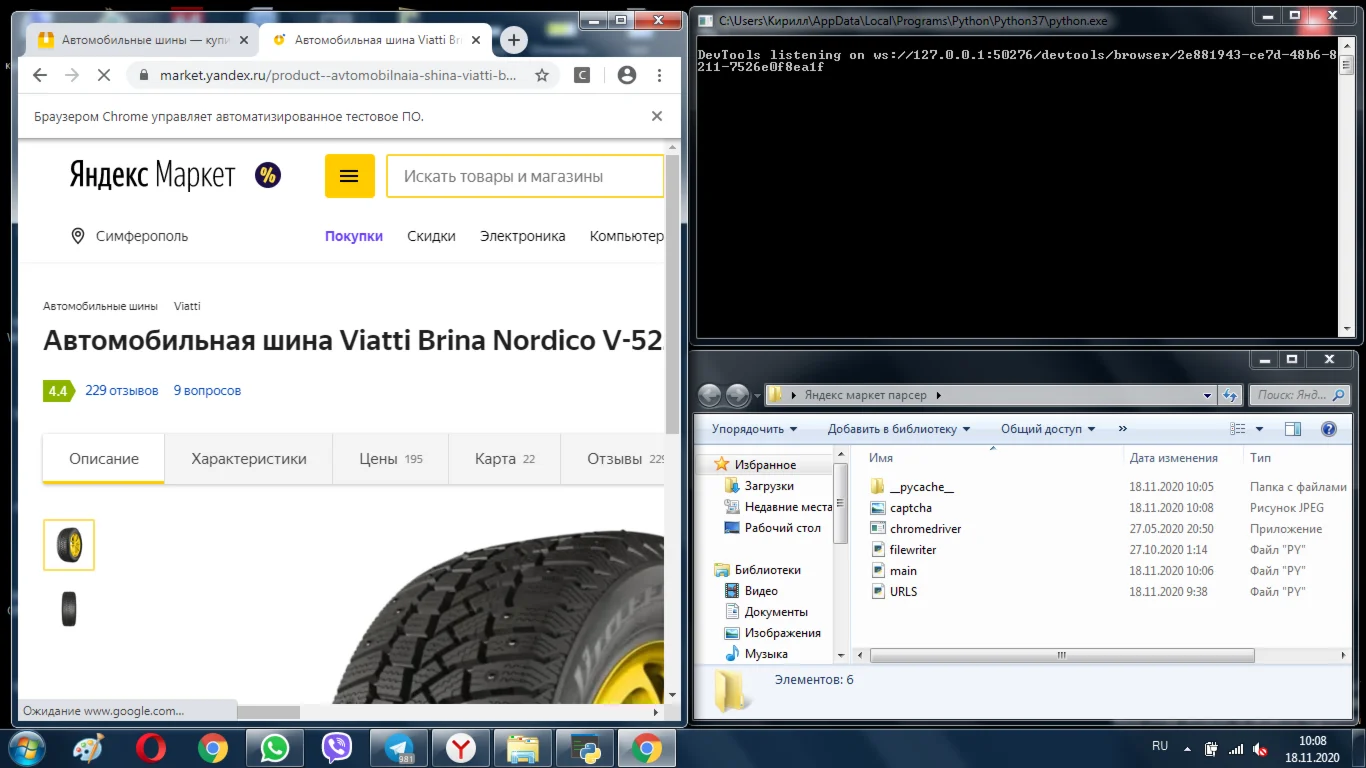1366x768 pixels.
Task: Select the Описание product tab
Action: pyautogui.click(x=104, y=459)
